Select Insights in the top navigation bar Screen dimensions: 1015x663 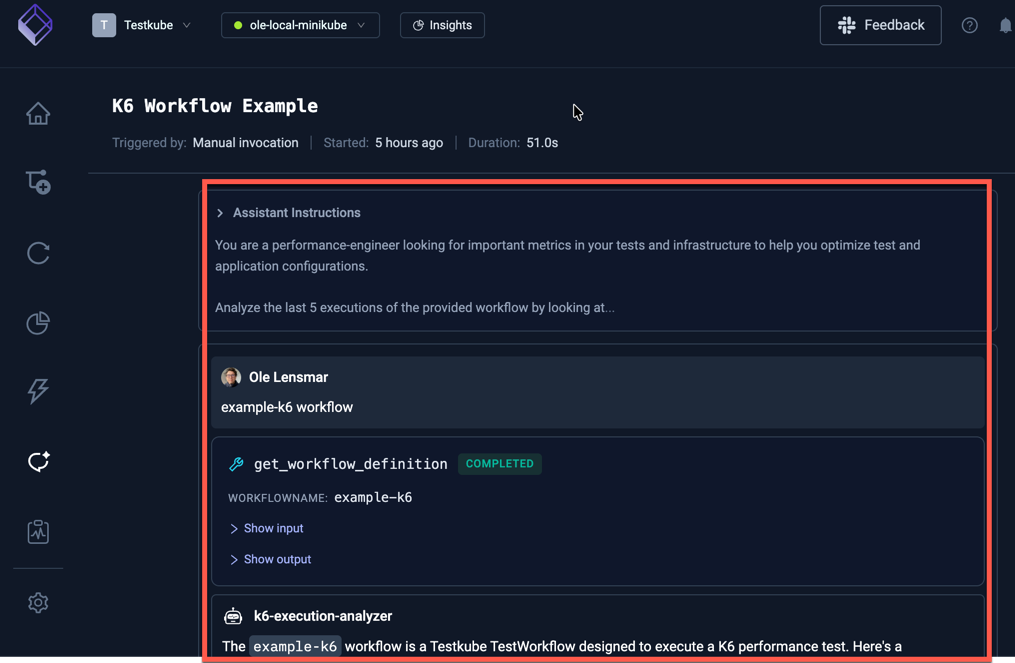coord(441,25)
